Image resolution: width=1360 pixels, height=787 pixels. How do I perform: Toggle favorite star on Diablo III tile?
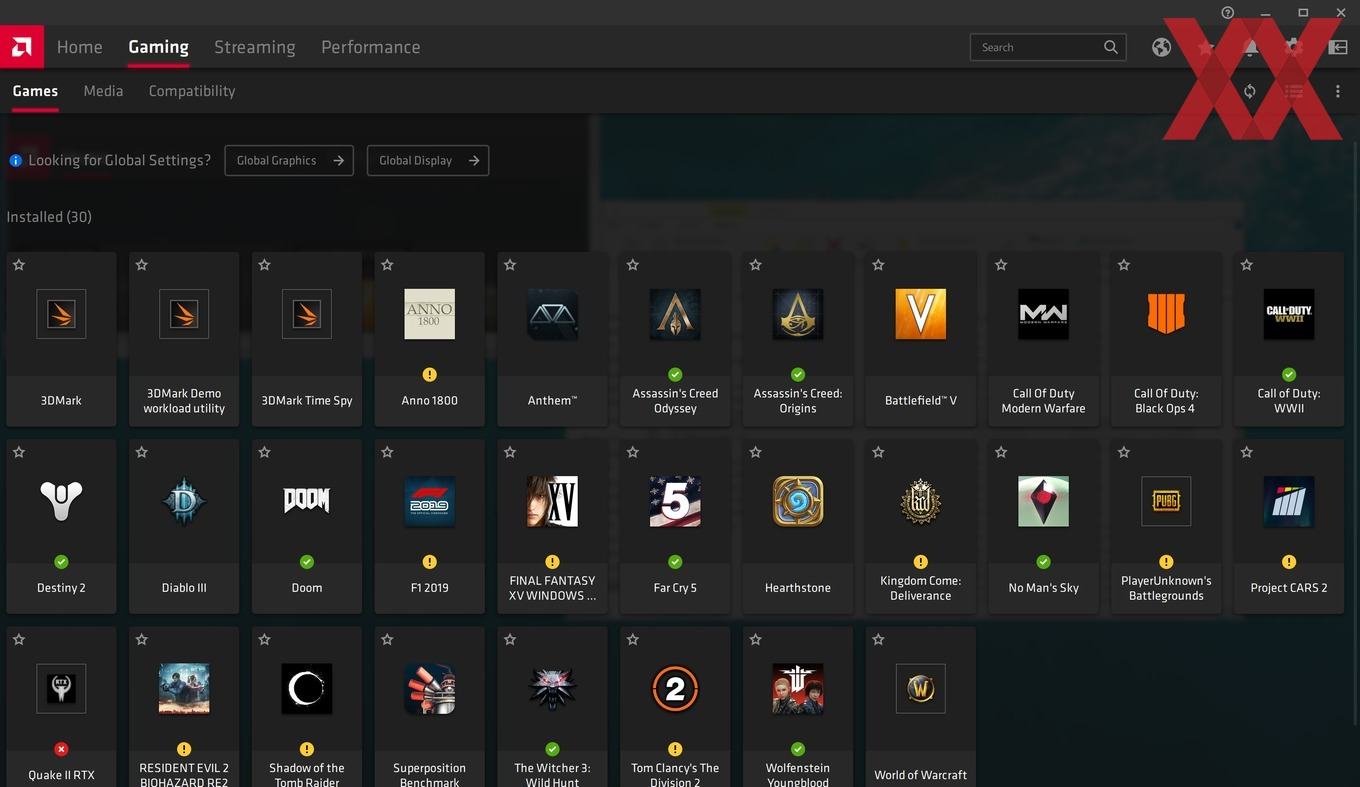pos(141,452)
